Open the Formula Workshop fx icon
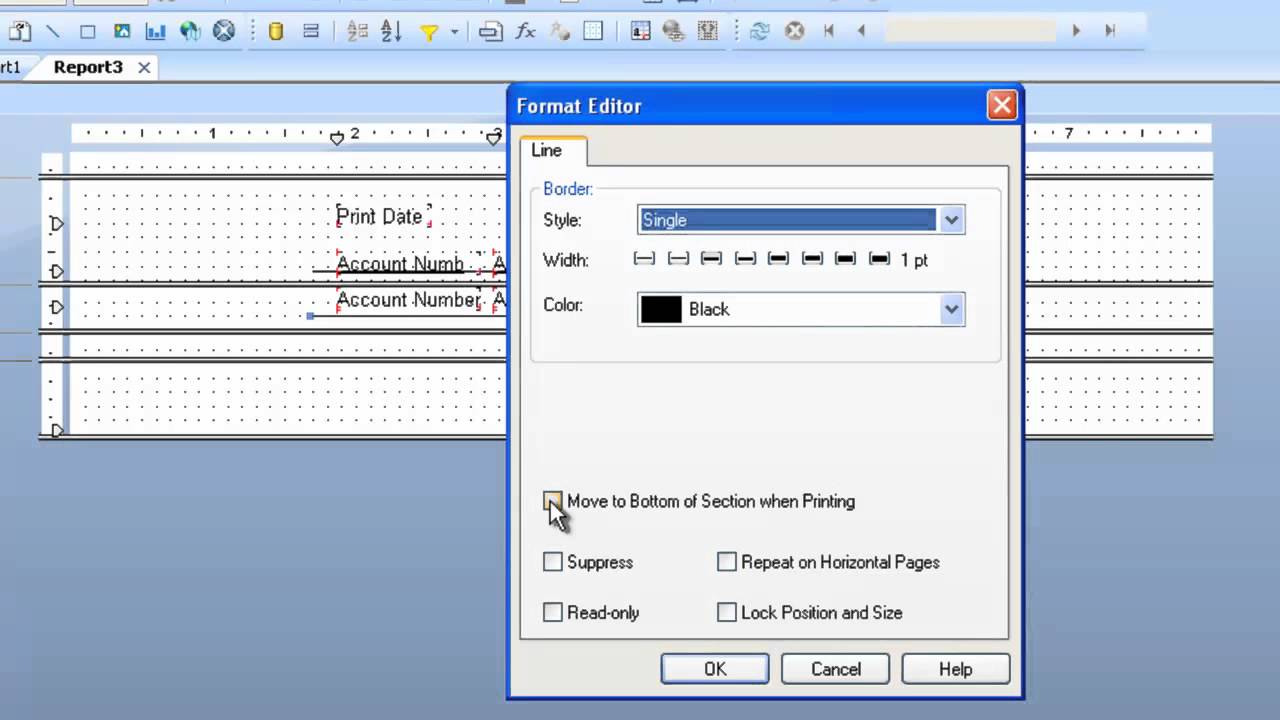 point(525,31)
